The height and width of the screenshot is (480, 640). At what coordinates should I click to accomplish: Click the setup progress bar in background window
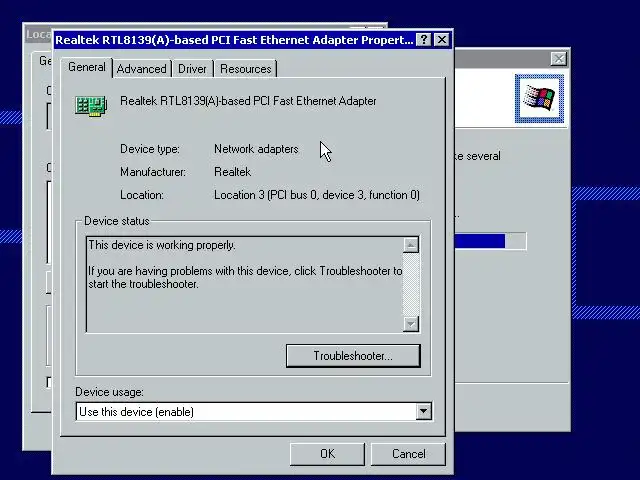coord(491,241)
